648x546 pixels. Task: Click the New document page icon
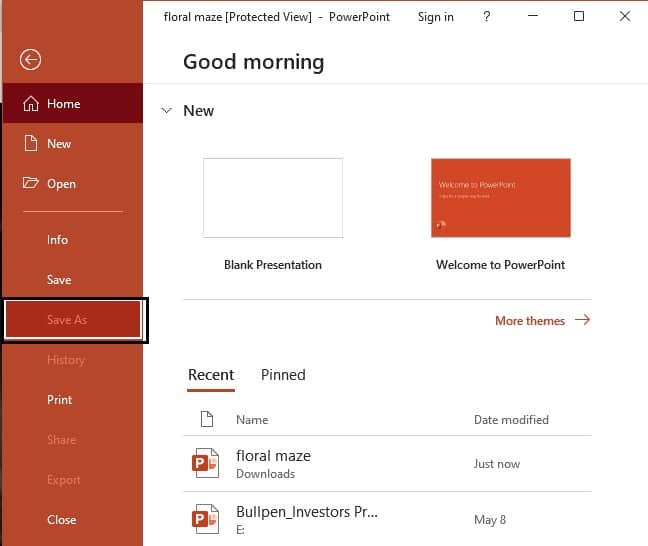click(x=31, y=143)
